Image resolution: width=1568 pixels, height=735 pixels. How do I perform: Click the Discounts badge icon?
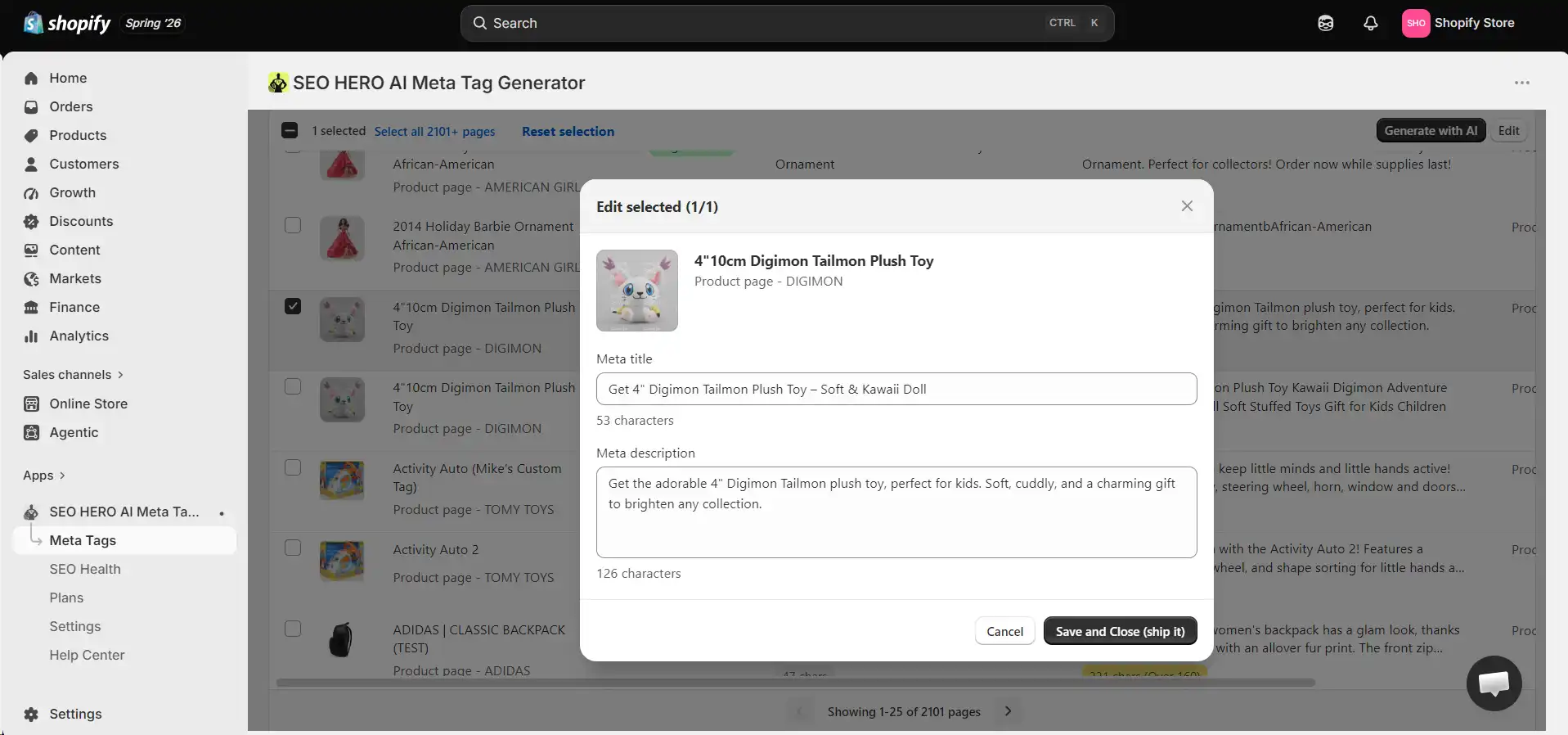[x=31, y=222]
